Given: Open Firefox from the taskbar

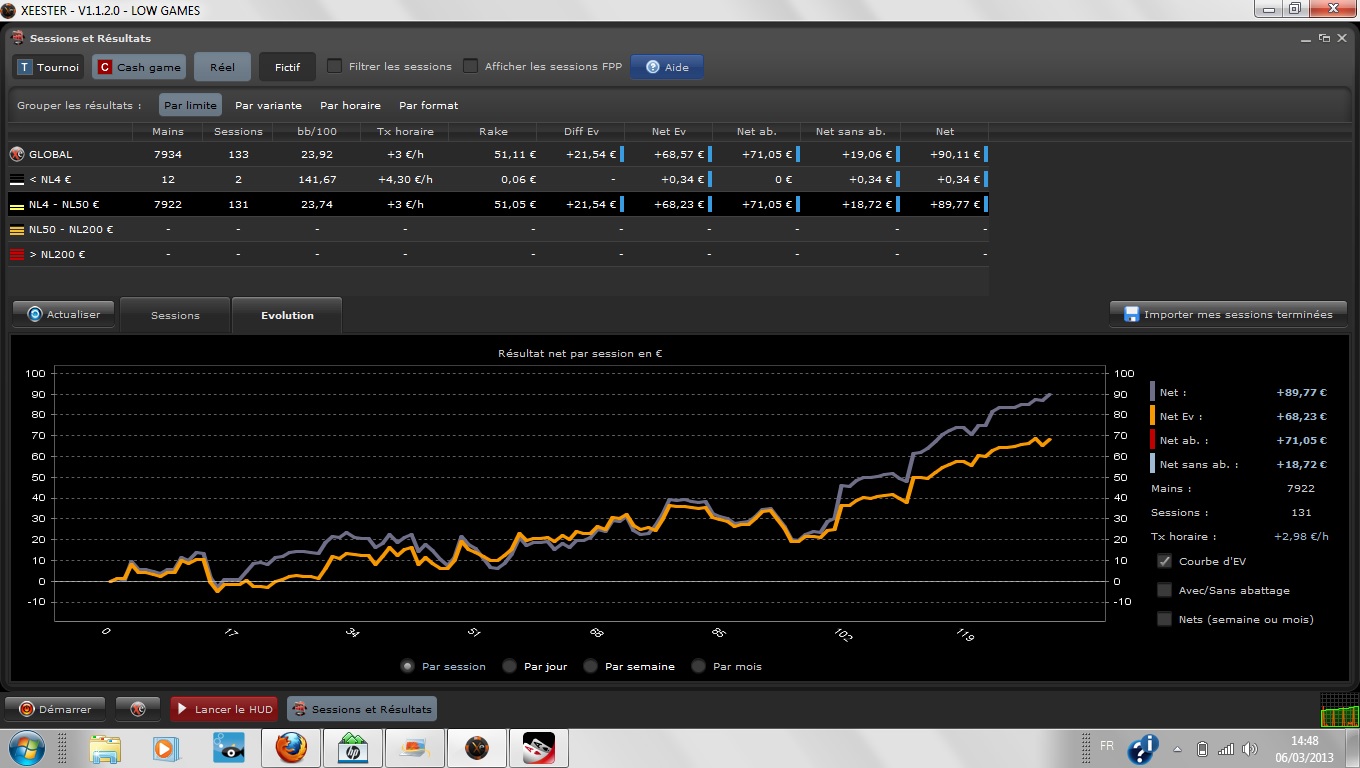Looking at the screenshot, I should tap(291, 747).
